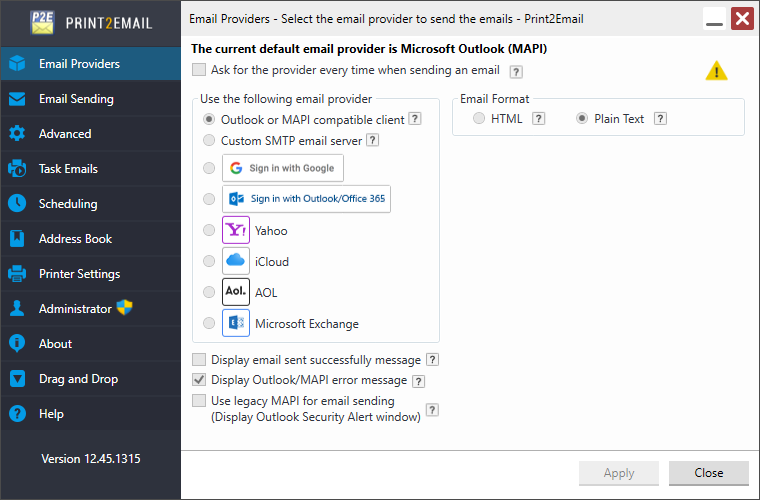Click the iCloud cloud icon
This screenshot has width=760, height=500.
point(236,261)
